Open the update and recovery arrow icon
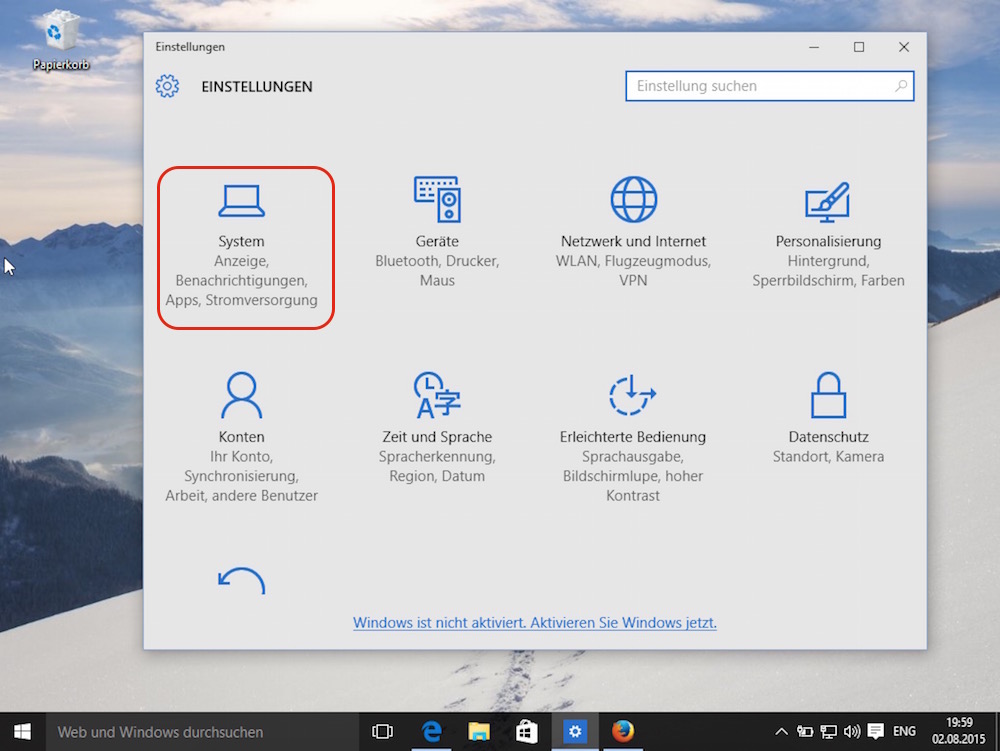Image resolution: width=1000 pixels, height=751 pixels. pyautogui.click(x=241, y=581)
